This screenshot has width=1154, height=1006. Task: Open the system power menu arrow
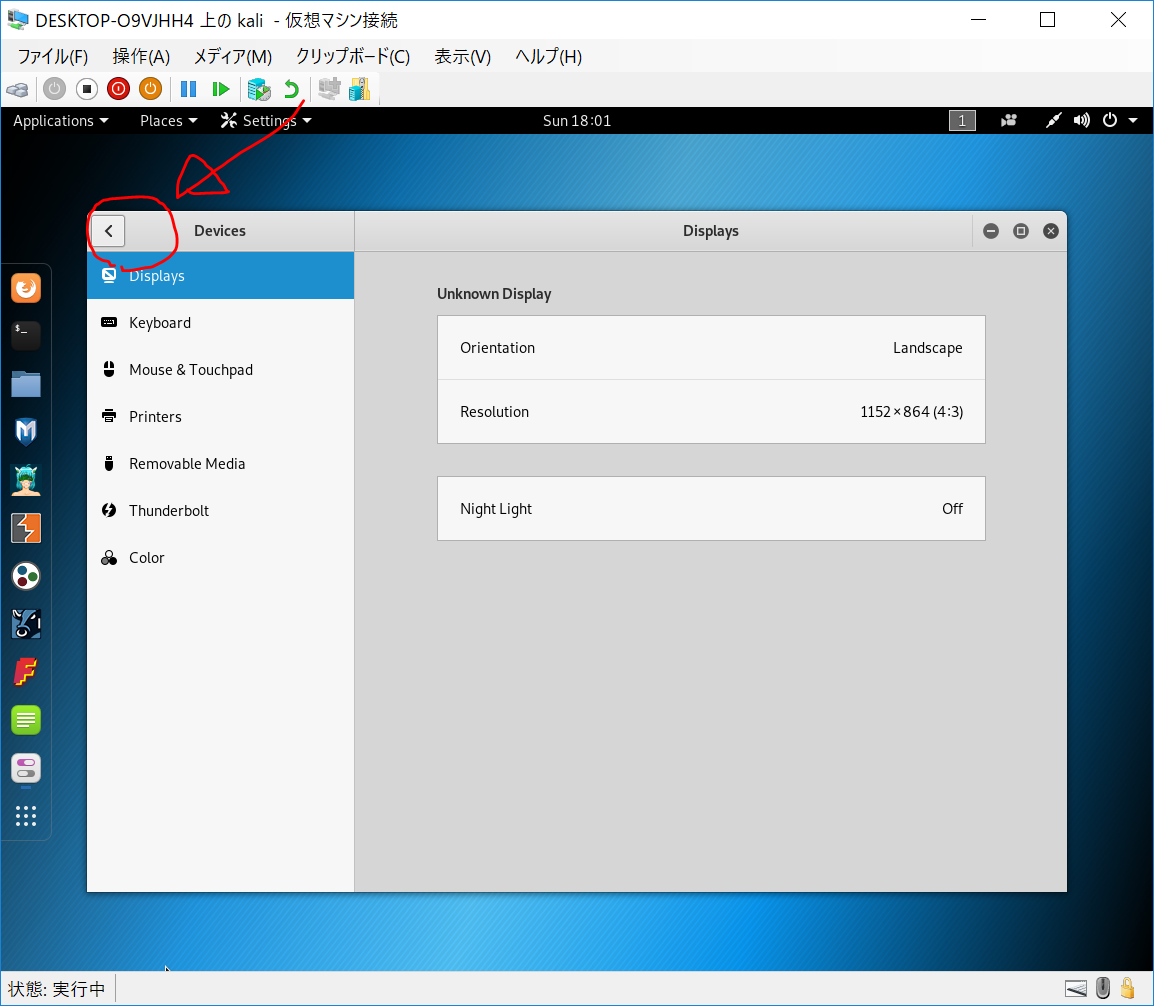1132,121
